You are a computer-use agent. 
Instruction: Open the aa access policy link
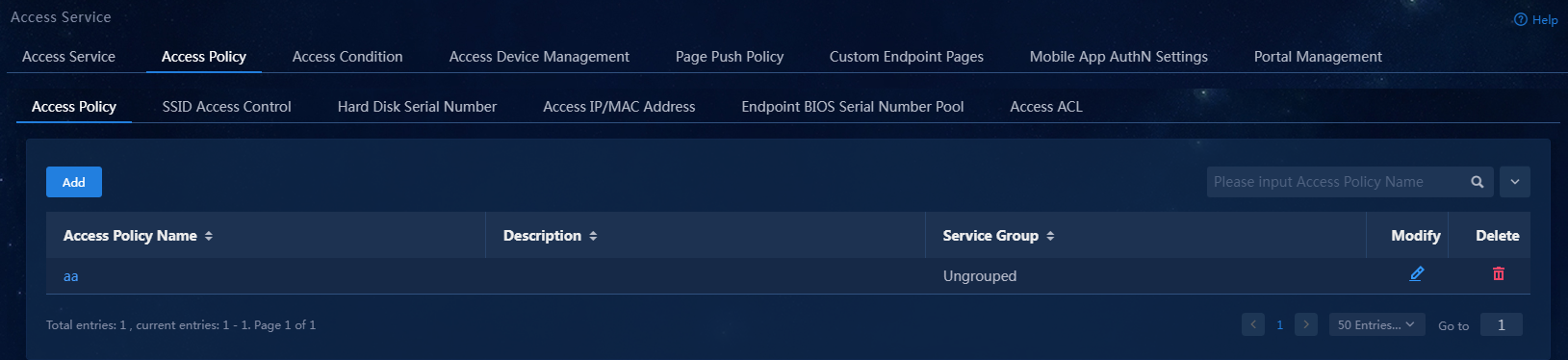point(71,276)
